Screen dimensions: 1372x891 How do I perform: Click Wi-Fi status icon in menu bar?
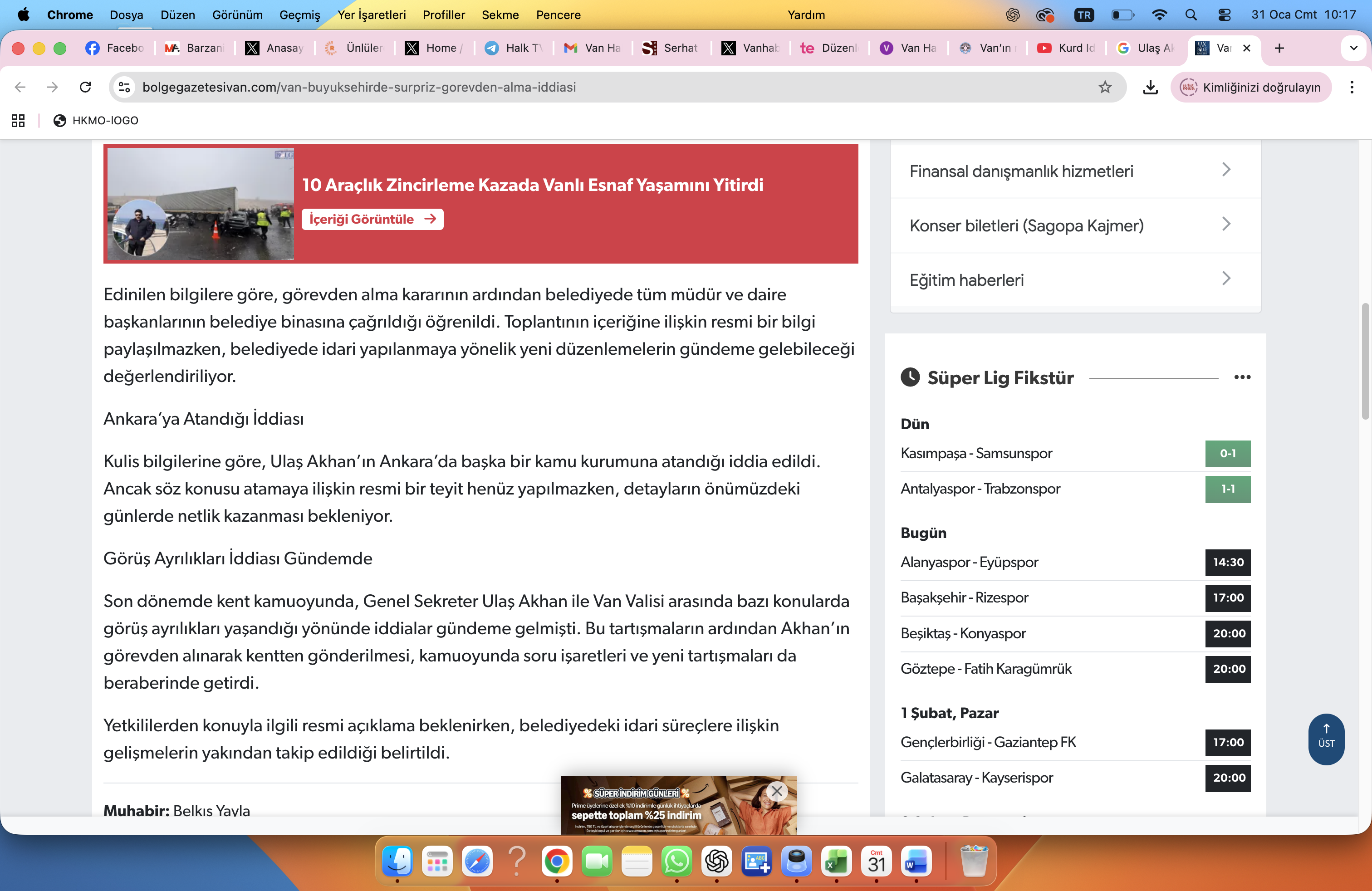tap(1159, 15)
